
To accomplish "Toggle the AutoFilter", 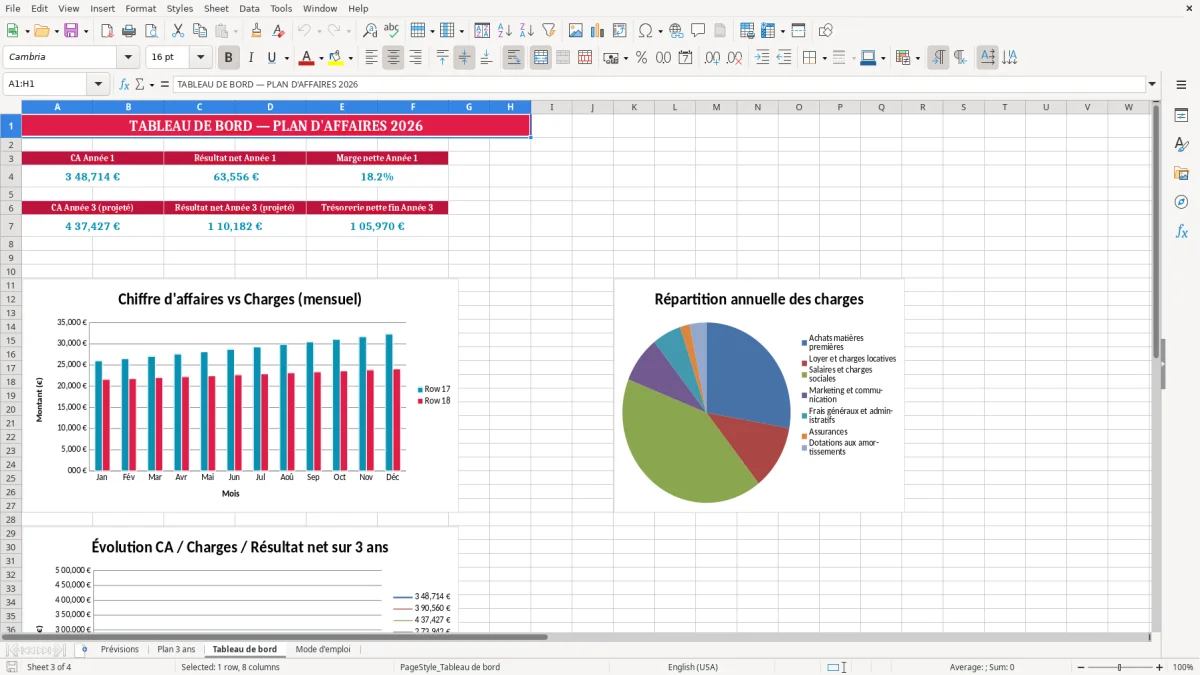I will [549, 31].
